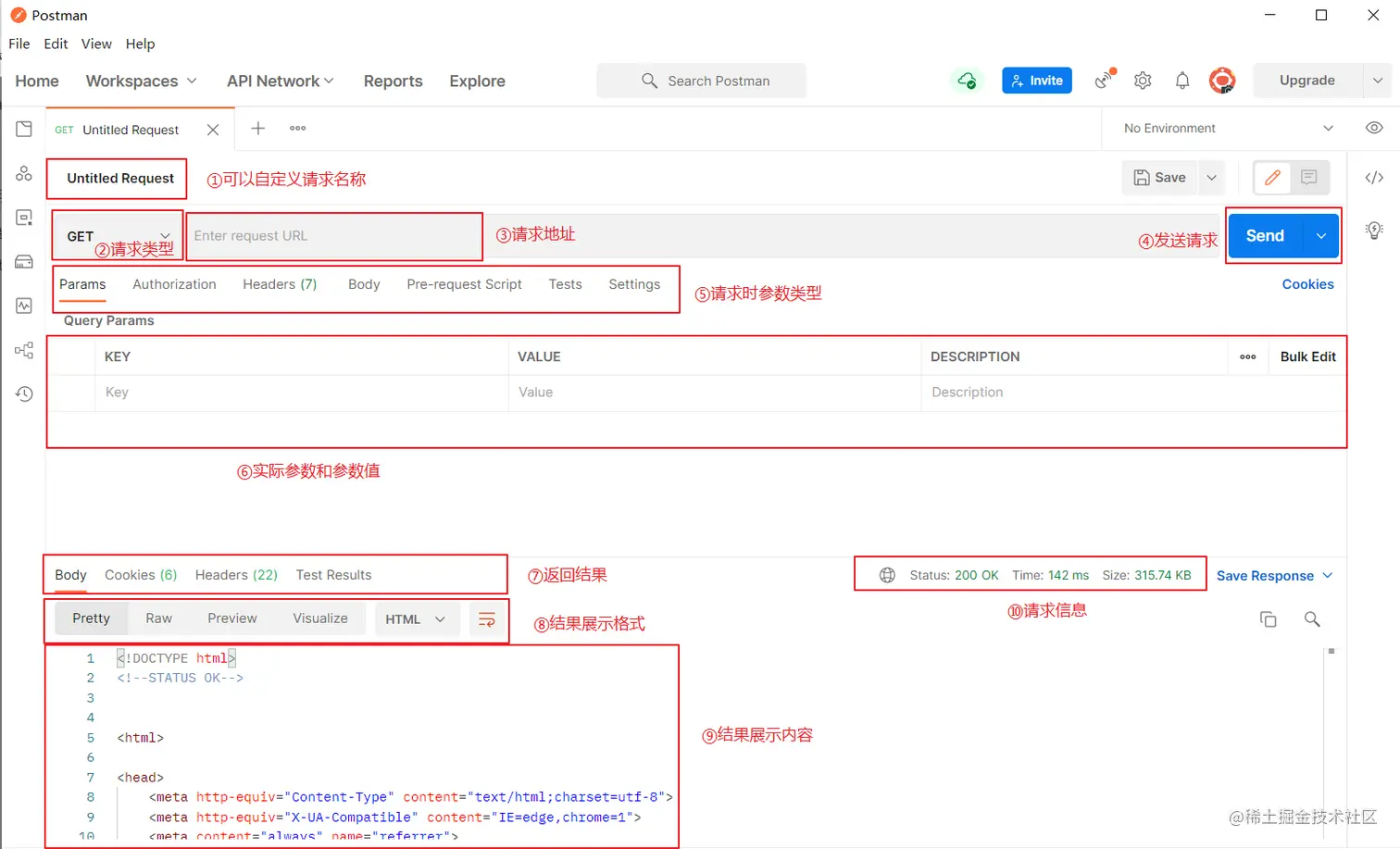This screenshot has height=849, width=1400.
Task: Click the cloud sync status icon
Action: click(x=967, y=81)
